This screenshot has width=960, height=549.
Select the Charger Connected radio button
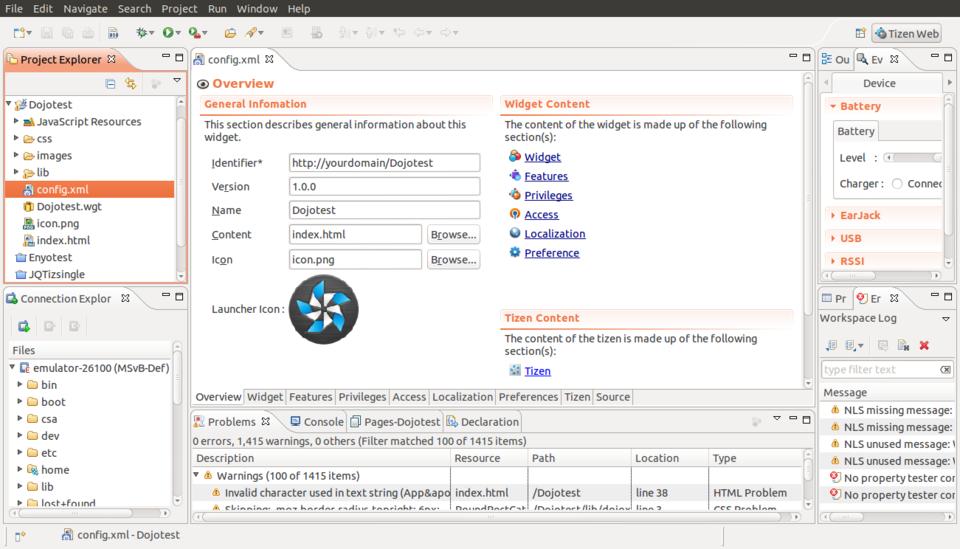click(897, 184)
